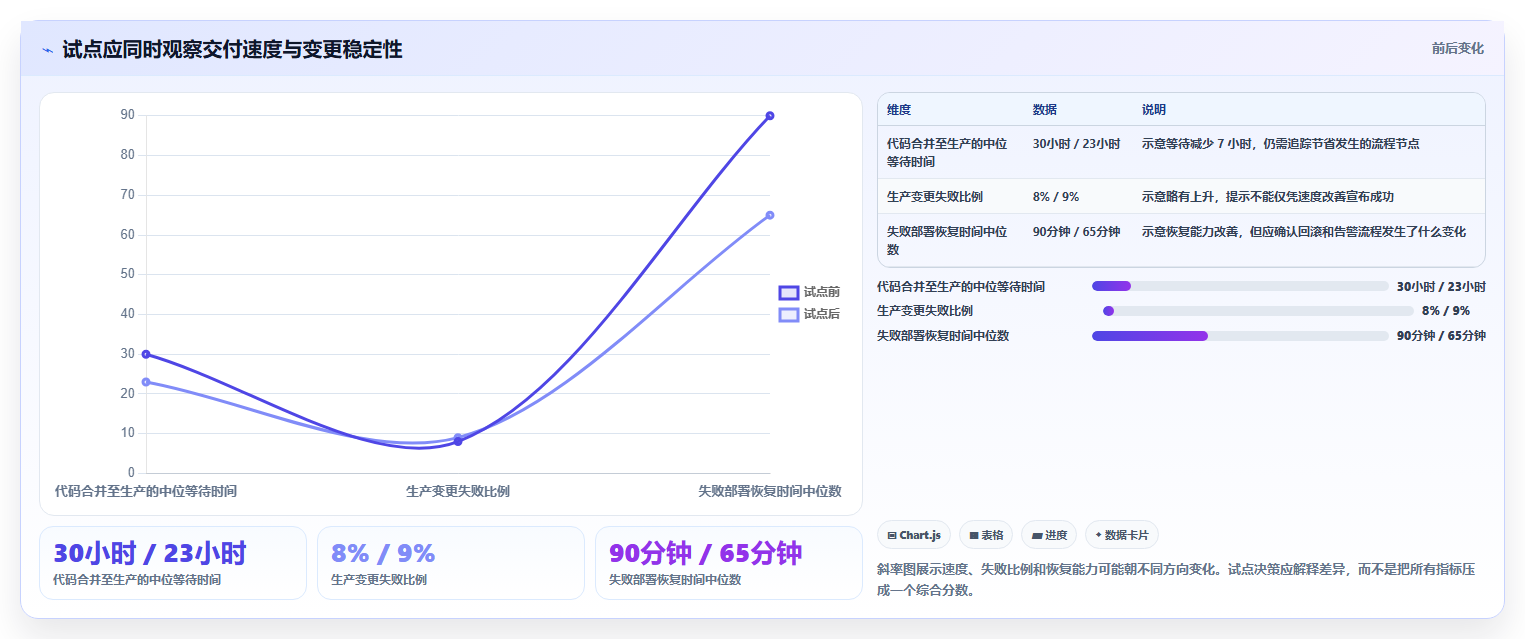Viewport: 1525px width, 639px height.
Task: Click table note about 等待减少 7 小时
Action: [1280, 144]
